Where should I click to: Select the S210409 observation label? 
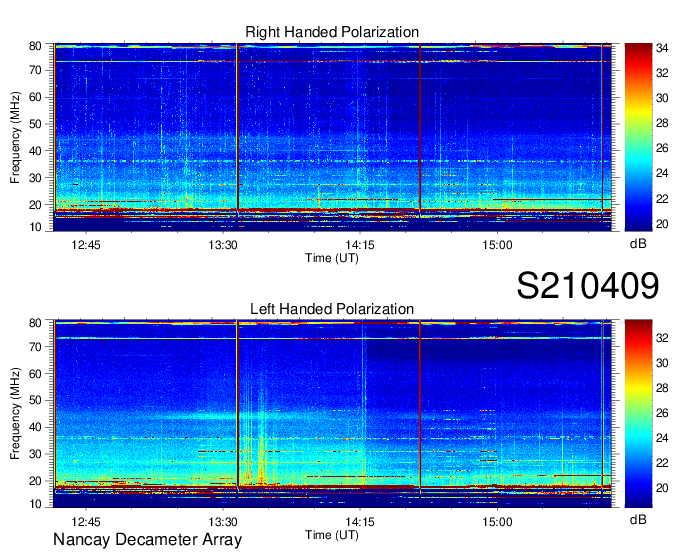coord(588,285)
